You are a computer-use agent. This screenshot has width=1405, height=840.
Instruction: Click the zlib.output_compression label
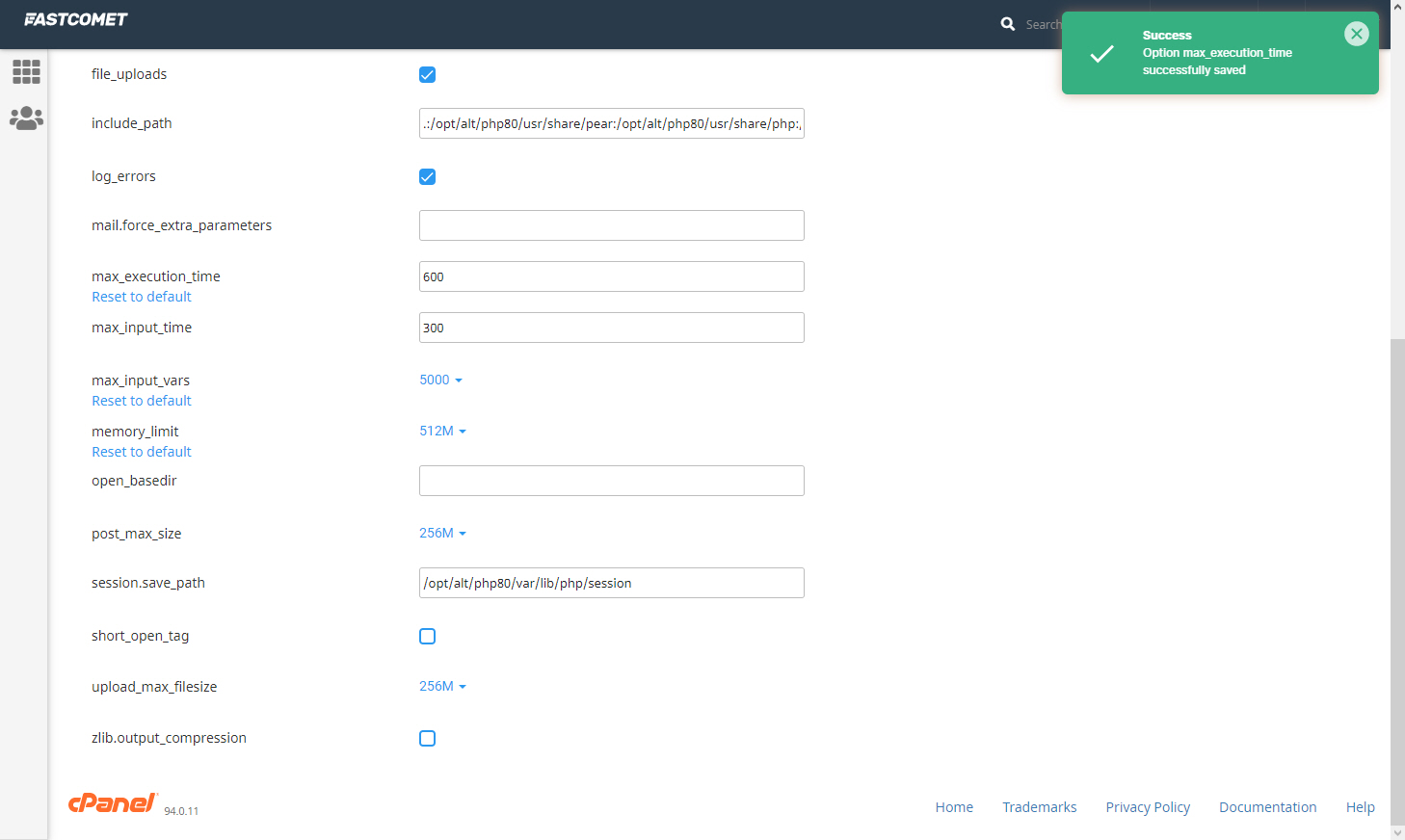pos(169,738)
